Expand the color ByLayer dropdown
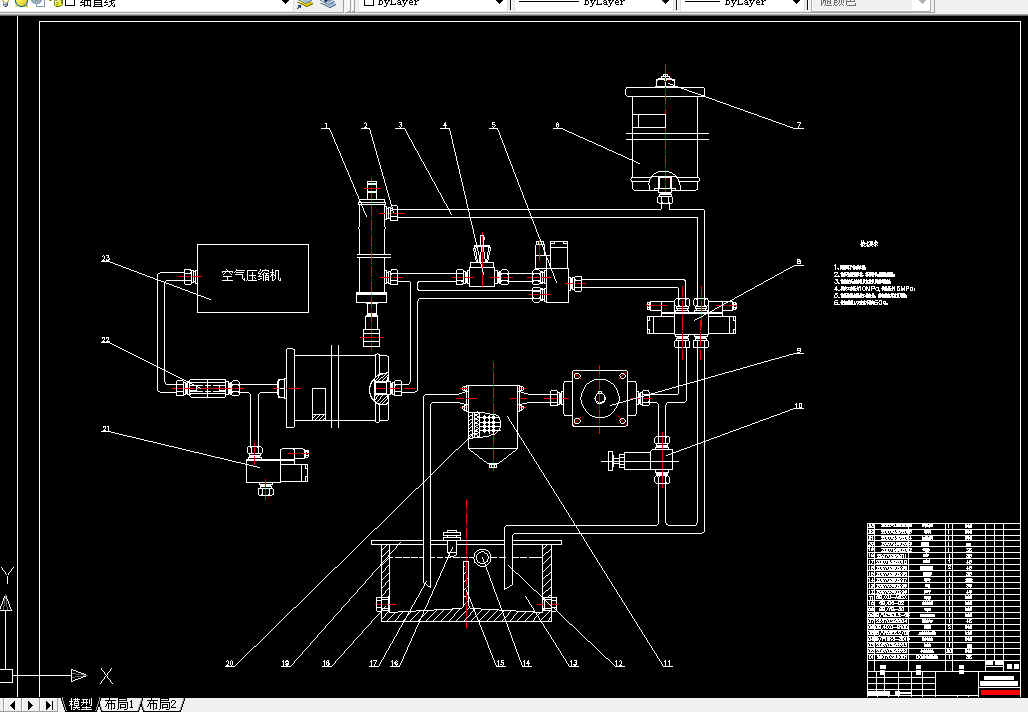 point(499,3)
